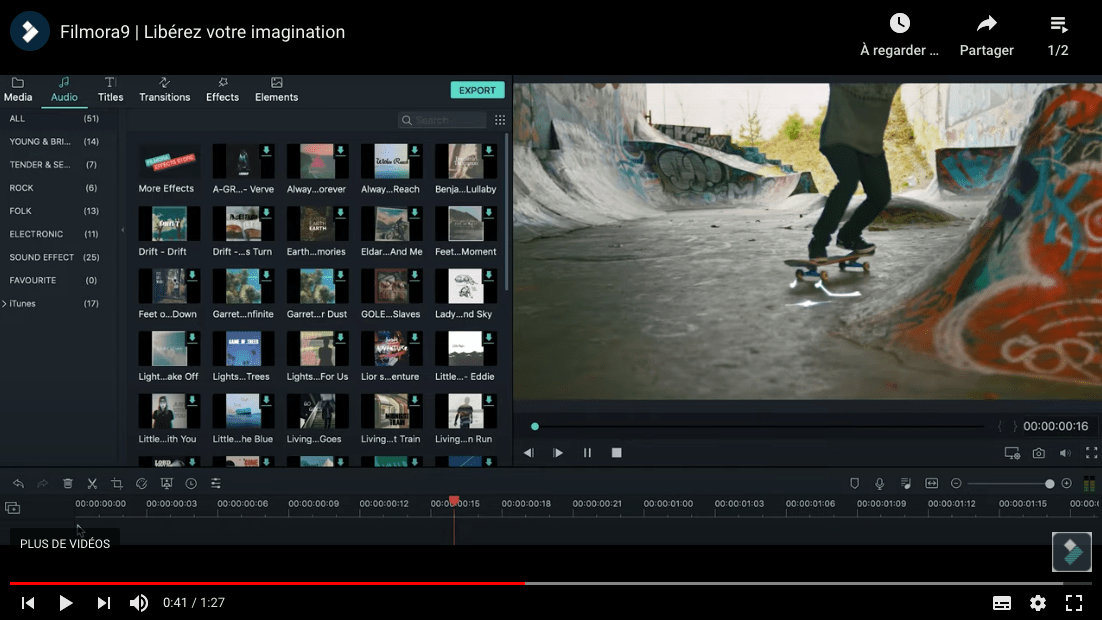Open the playlist 1/2 icon
Image resolution: width=1102 pixels, height=620 pixels.
tap(1058, 25)
